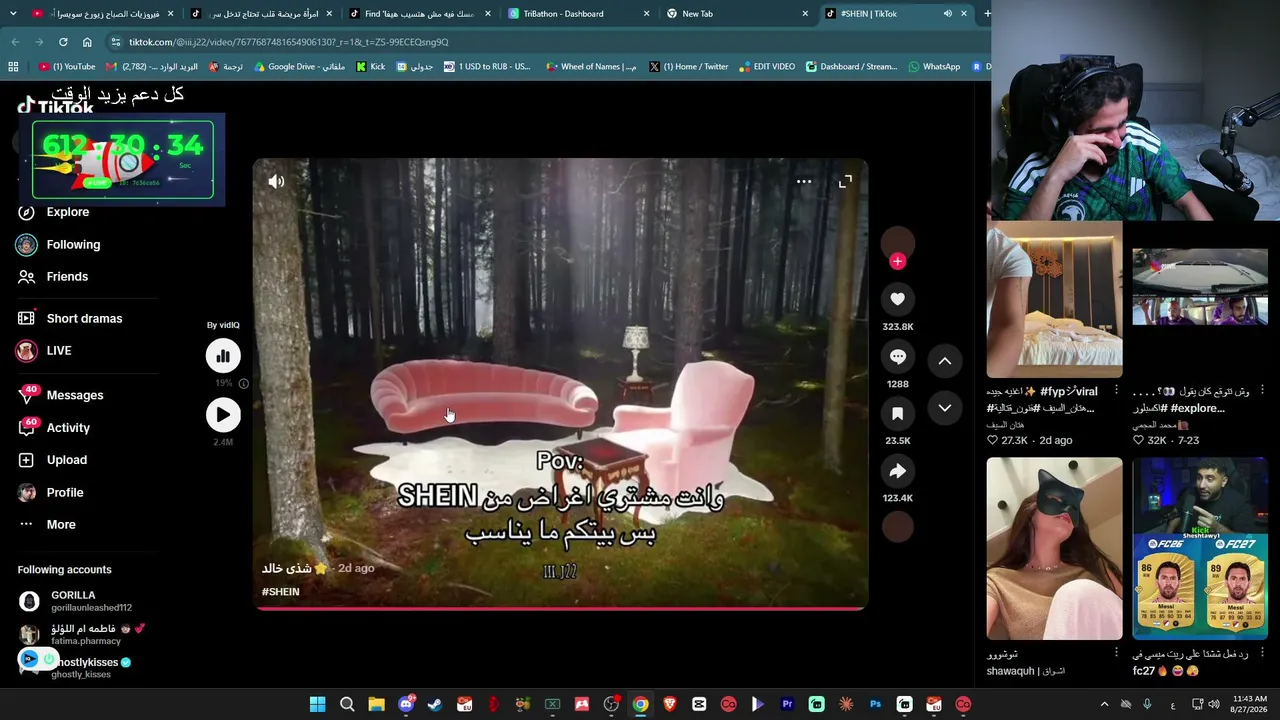Open the Messi FC27 recommended video
This screenshot has width=1280, height=720.
point(1200,548)
